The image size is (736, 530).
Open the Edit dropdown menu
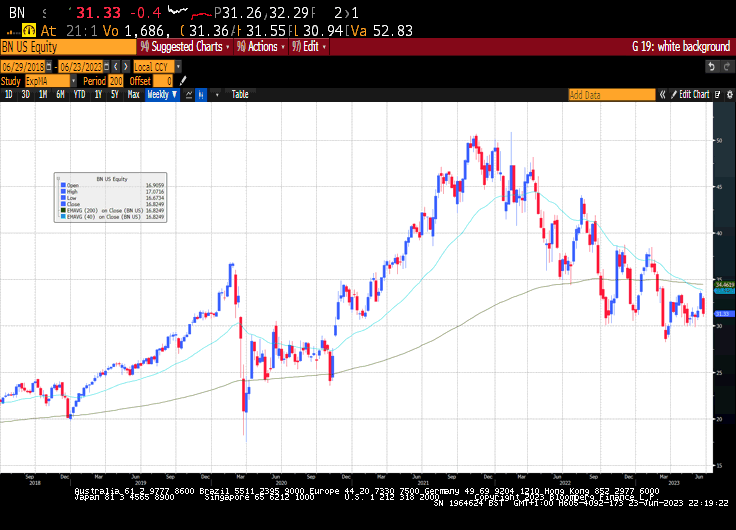309,46
